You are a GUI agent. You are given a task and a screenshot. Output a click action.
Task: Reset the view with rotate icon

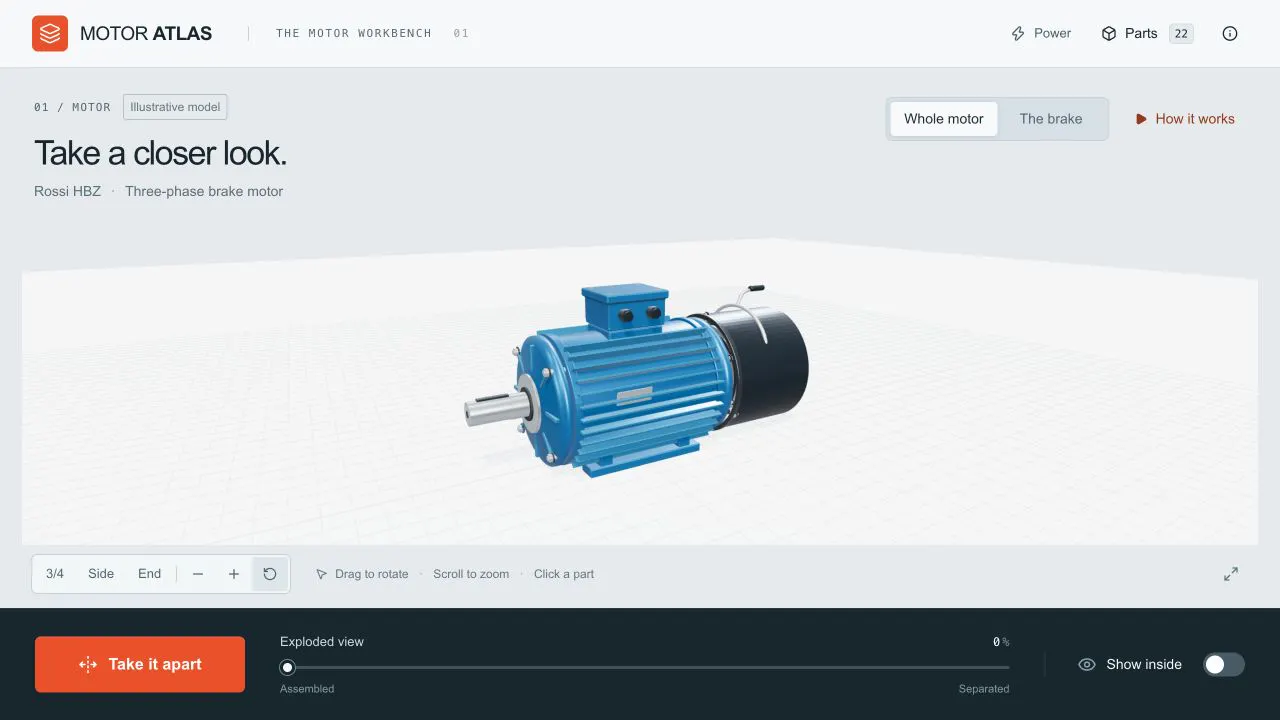point(270,574)
